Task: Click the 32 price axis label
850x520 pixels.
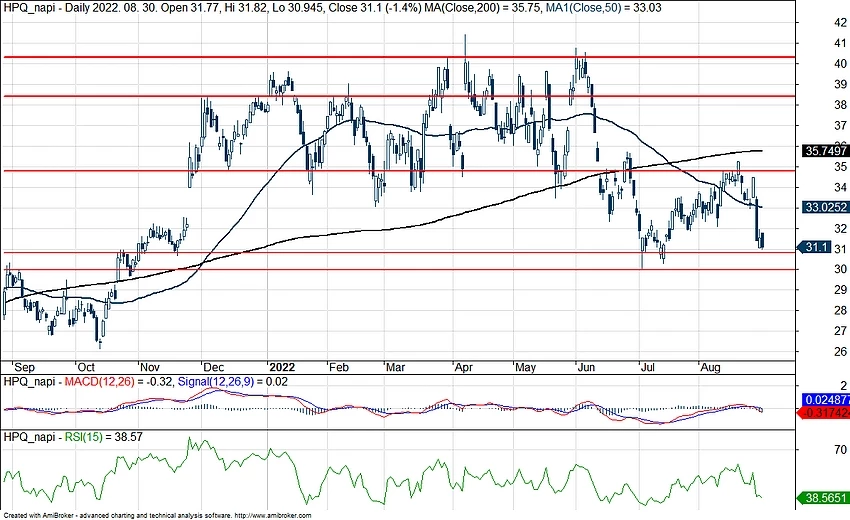Action: click(840, 228)
